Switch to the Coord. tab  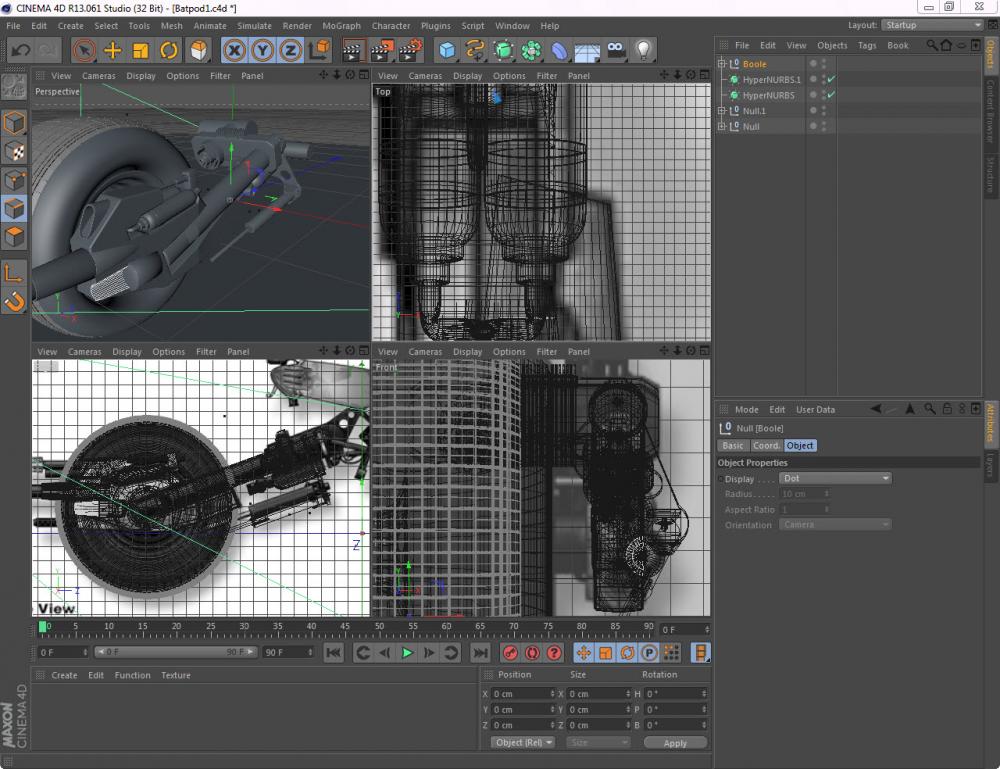click(x=766, y=446)
